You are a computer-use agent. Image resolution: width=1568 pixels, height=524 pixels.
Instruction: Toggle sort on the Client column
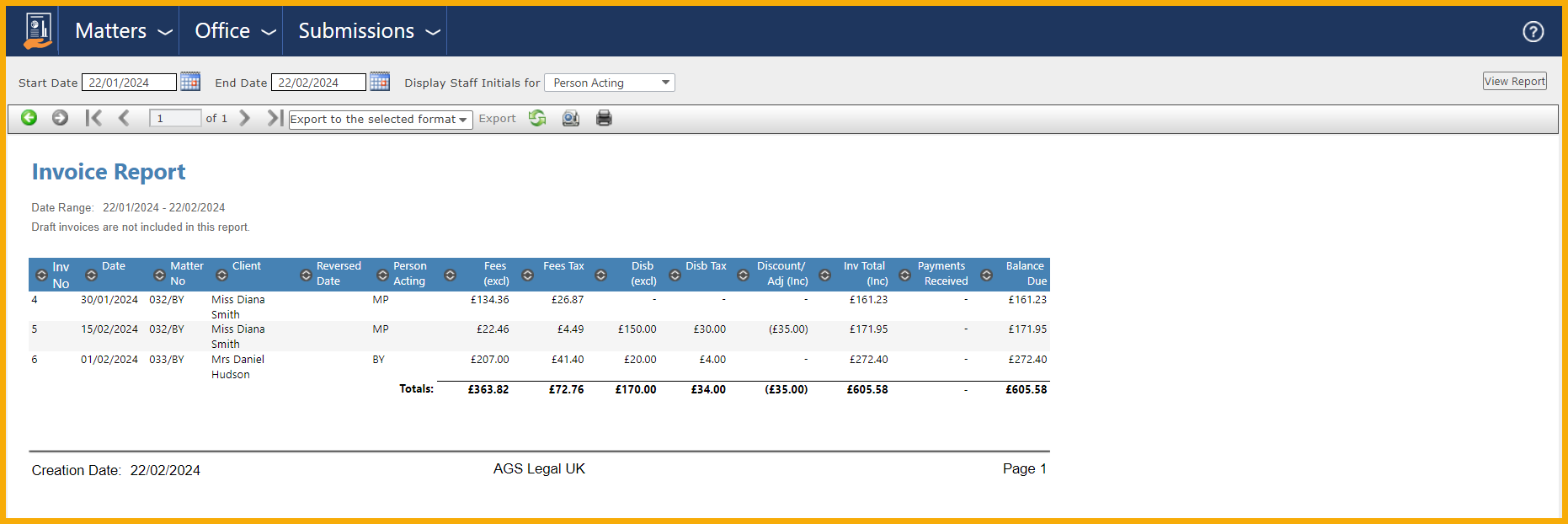tap(222, 275)
